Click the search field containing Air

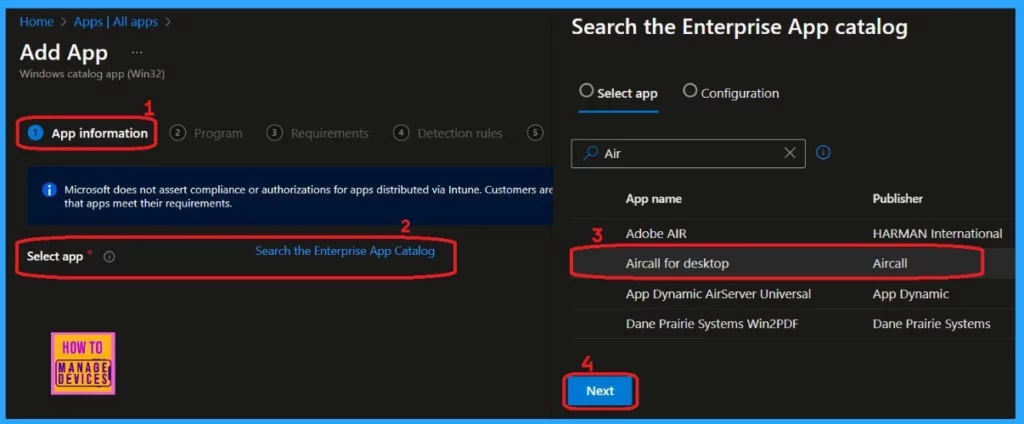688,154
